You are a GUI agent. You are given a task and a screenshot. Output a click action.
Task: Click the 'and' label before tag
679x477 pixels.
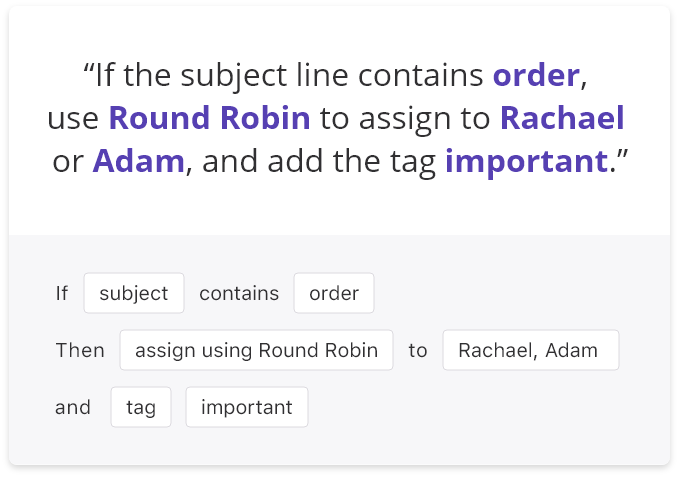[73, 407]
